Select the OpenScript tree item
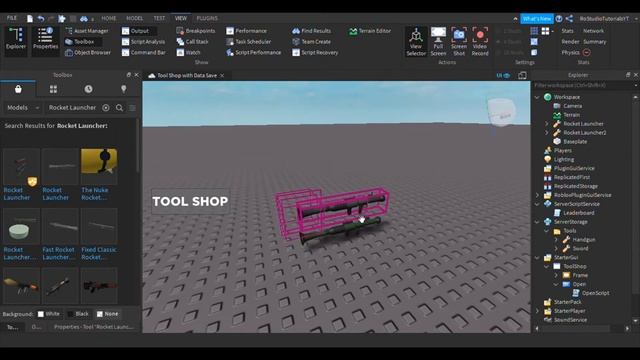This screenshot has height=360, width=640. [591, 293]
